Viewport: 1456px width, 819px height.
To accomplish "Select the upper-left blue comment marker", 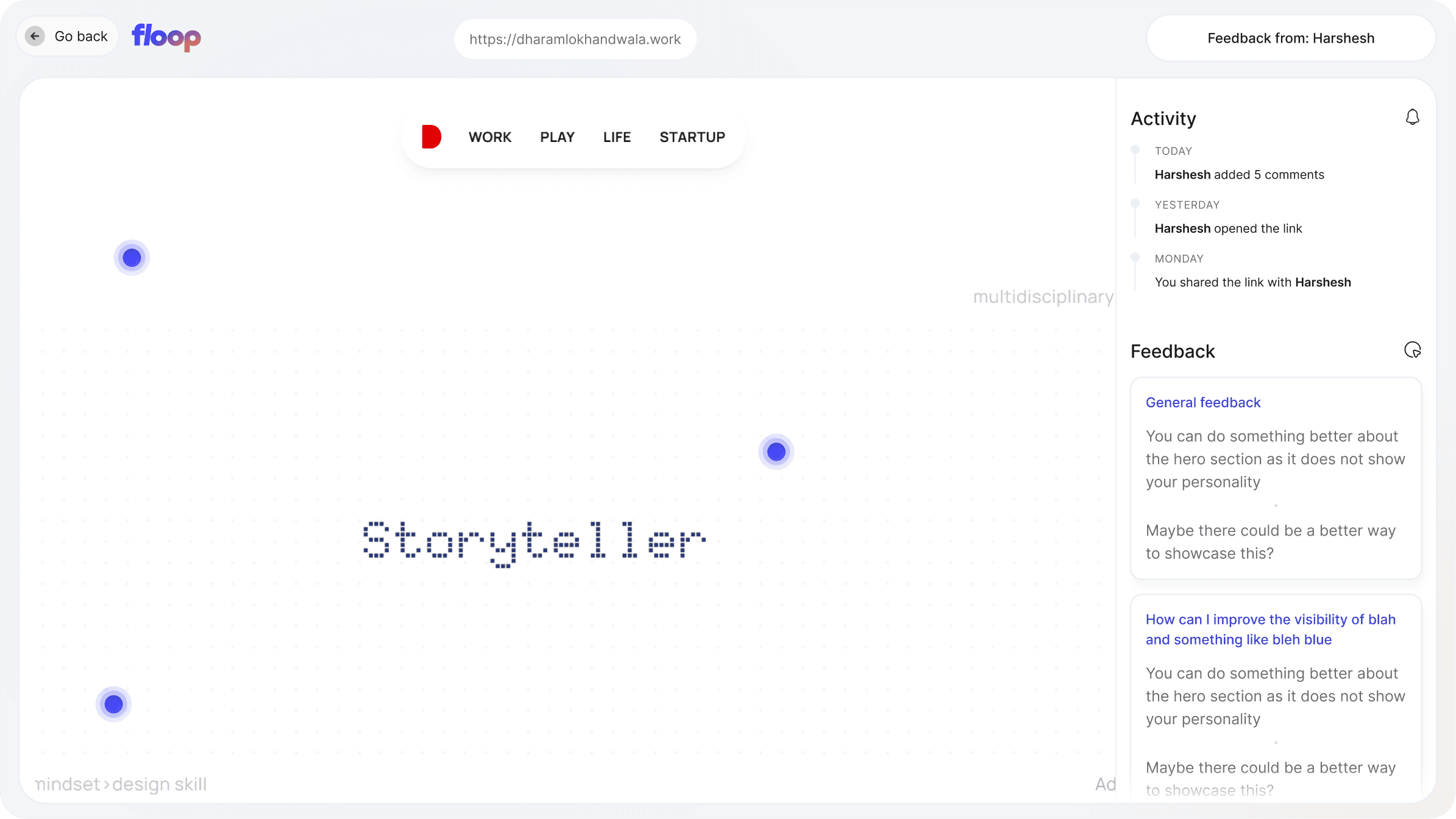I will [x=132, y=258].
